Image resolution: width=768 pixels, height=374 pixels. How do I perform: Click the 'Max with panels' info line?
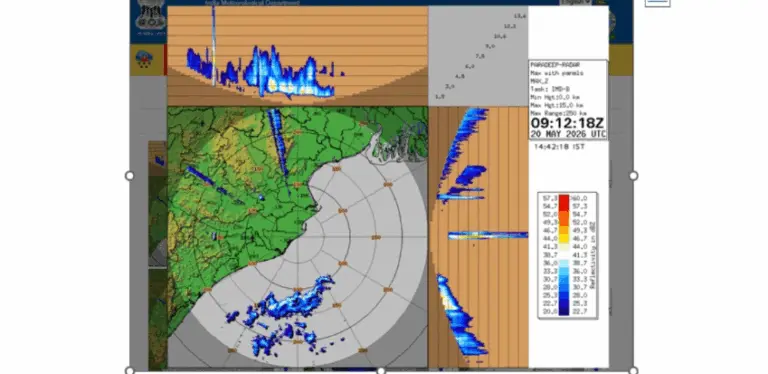(556, 73)
